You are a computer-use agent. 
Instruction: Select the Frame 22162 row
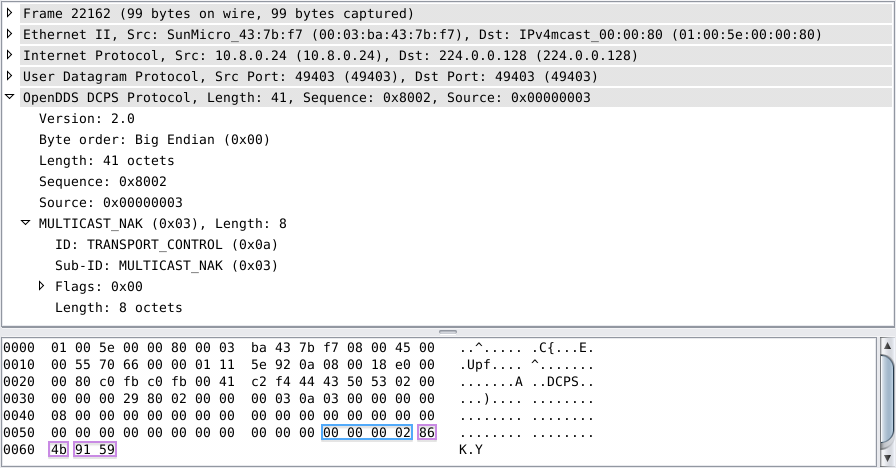455,14
